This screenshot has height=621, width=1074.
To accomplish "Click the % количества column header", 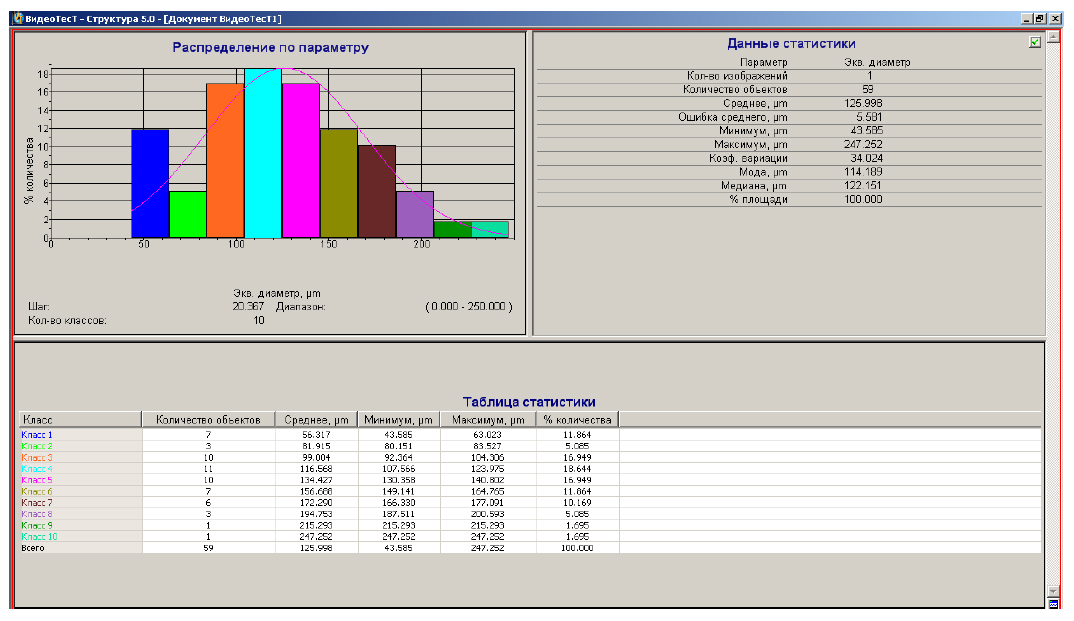I will [x=577, y=420].
